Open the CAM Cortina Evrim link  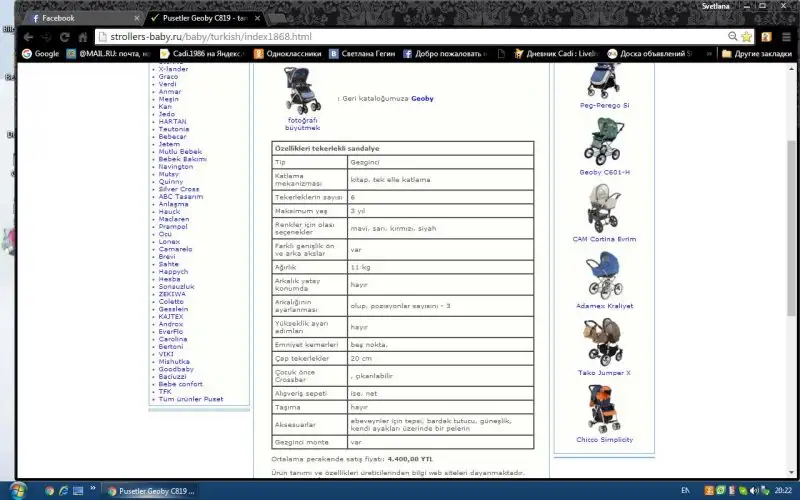pyautogui.click(x=604, y=239)
